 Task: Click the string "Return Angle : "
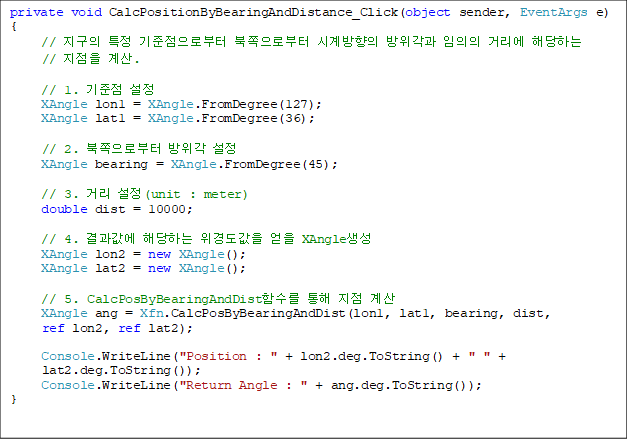click(244, 385)
